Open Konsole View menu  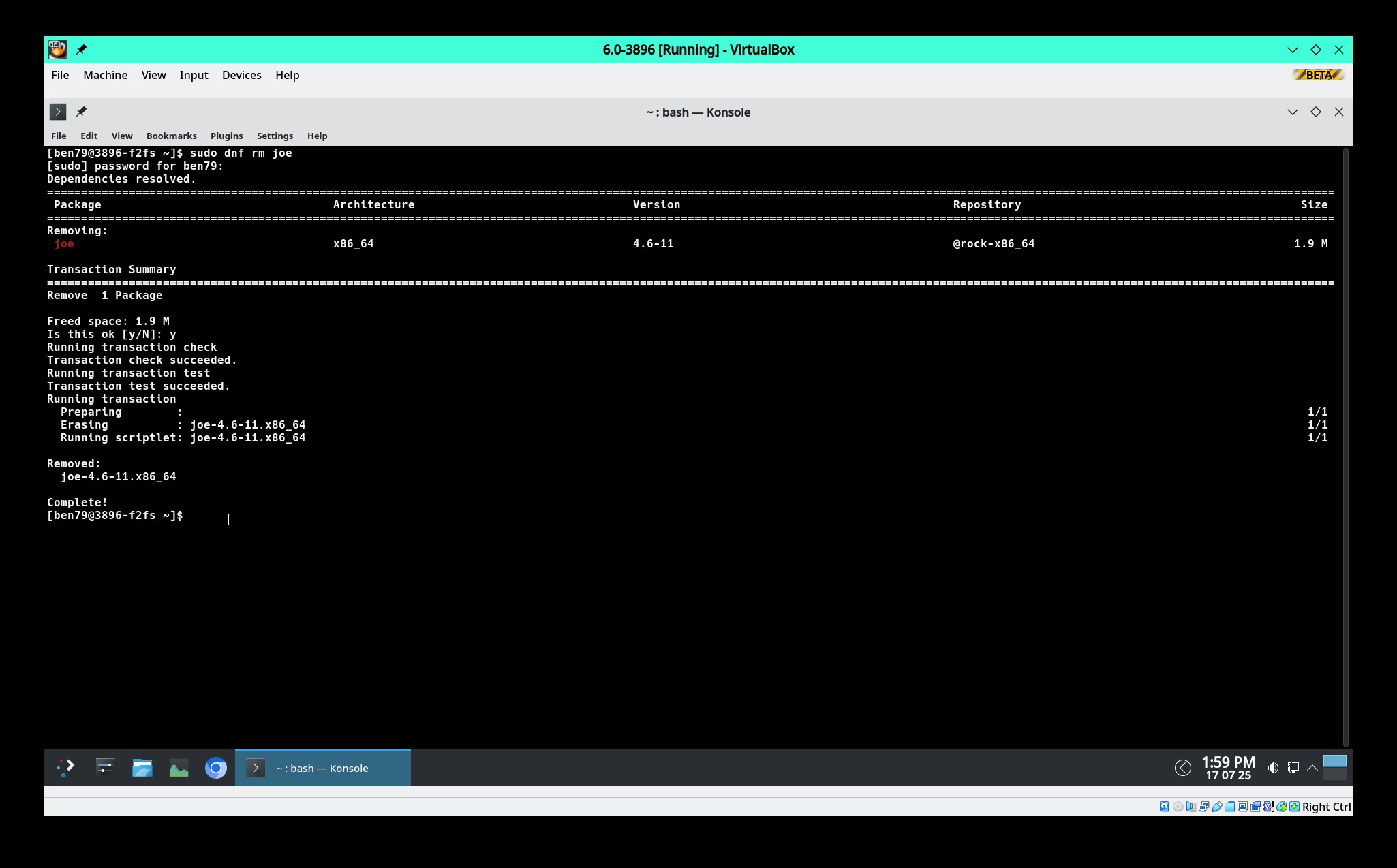click(122, 136)
